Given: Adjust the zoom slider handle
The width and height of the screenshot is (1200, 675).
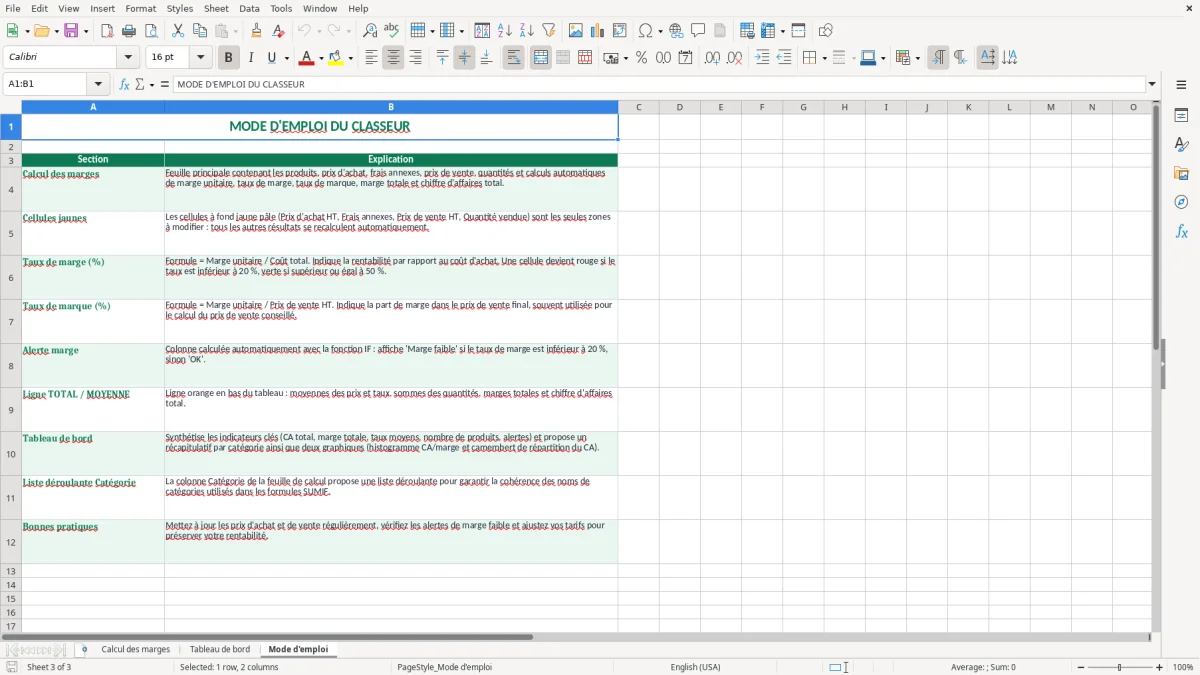Looking at the screenshot, I should pos(1120,667).
